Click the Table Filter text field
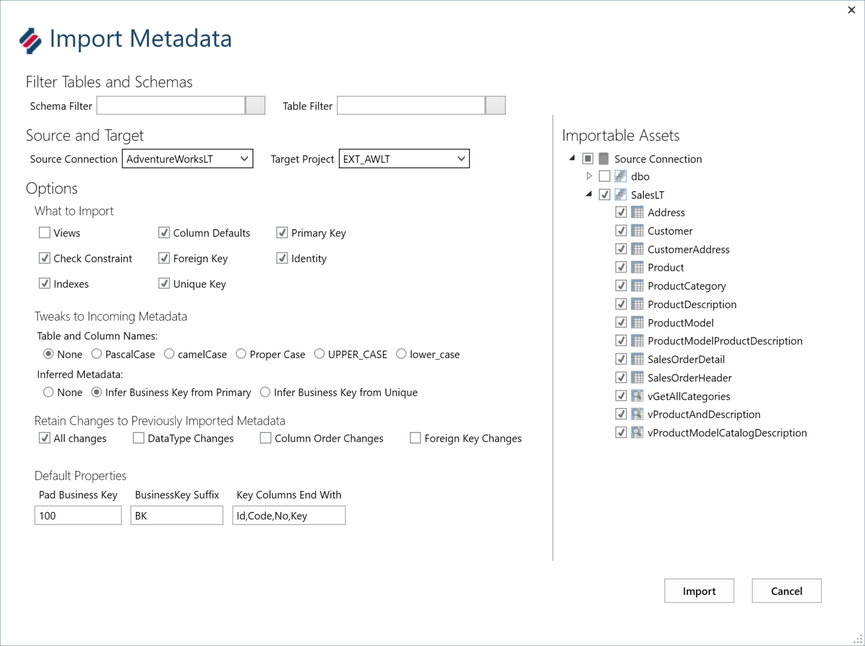Screen dimensions: 865x646 click(412, 105)
